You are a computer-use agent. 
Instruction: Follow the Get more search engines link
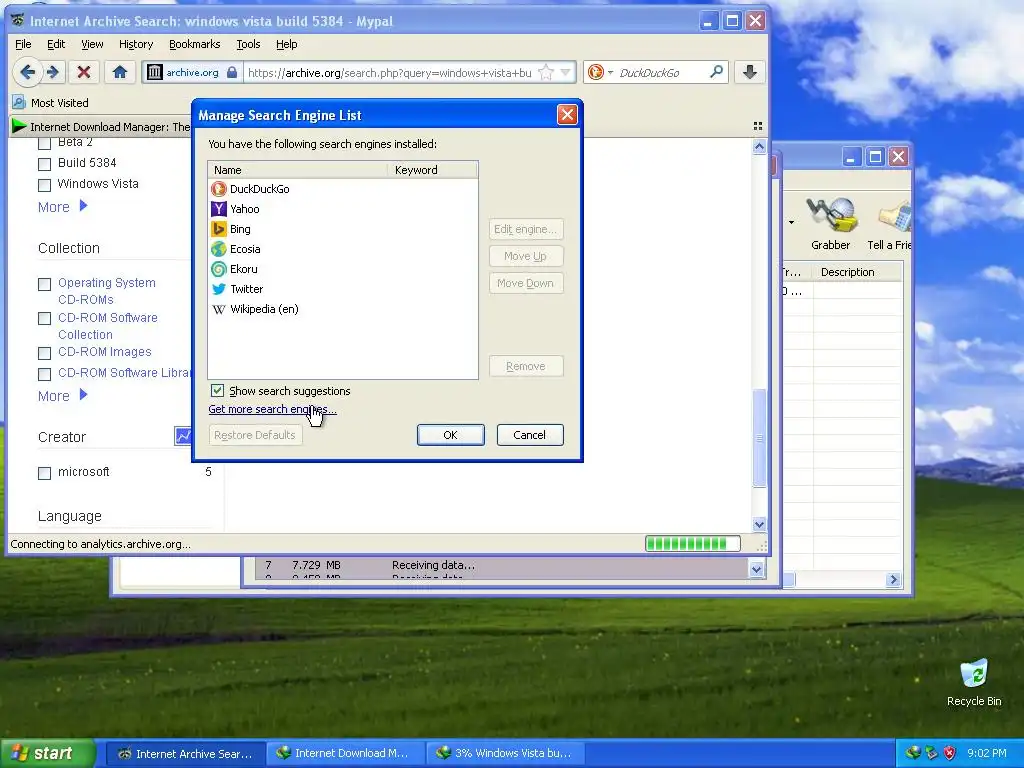[272, 409]
